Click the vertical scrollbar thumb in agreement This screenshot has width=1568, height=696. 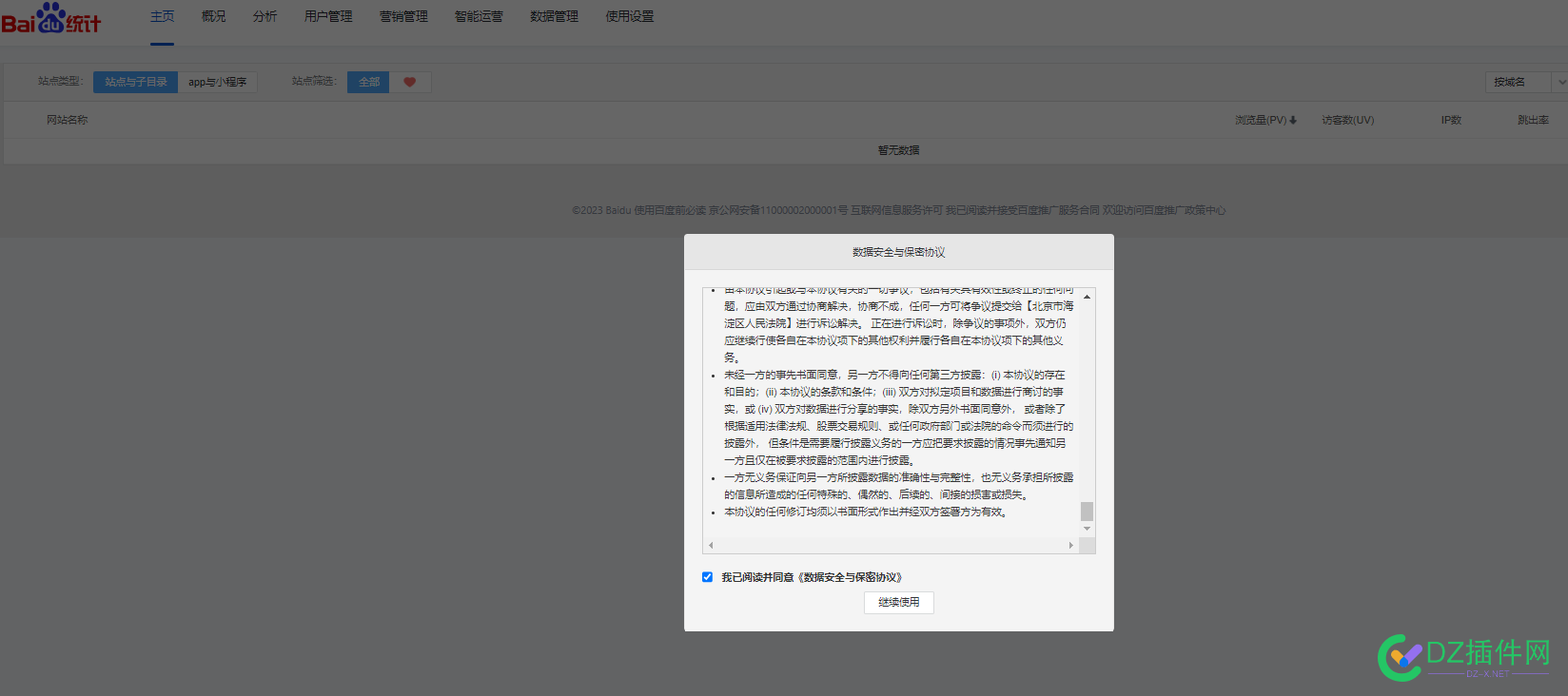point(1087,512)
